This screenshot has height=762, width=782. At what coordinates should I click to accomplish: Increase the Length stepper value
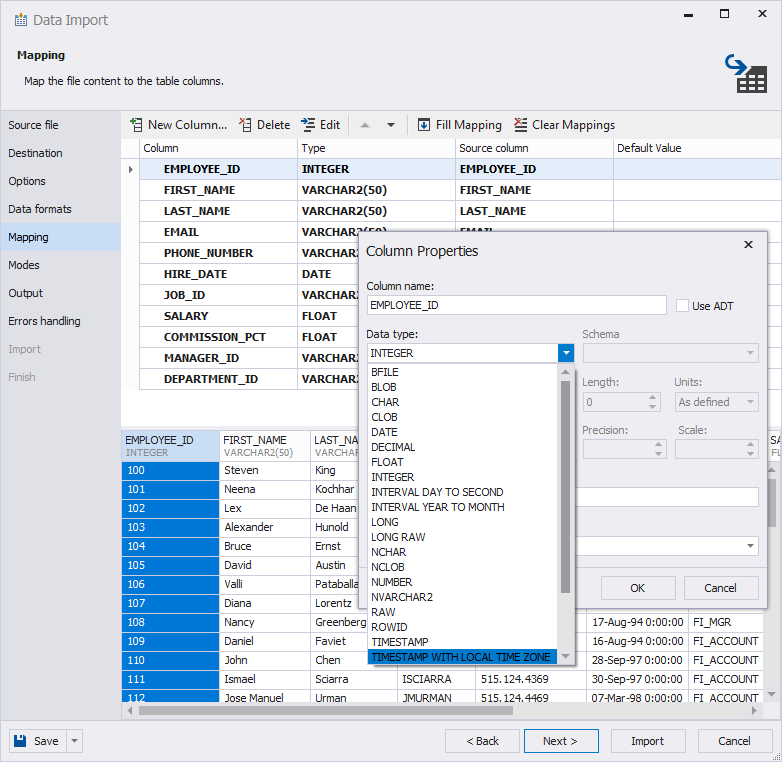coord(652,397)
